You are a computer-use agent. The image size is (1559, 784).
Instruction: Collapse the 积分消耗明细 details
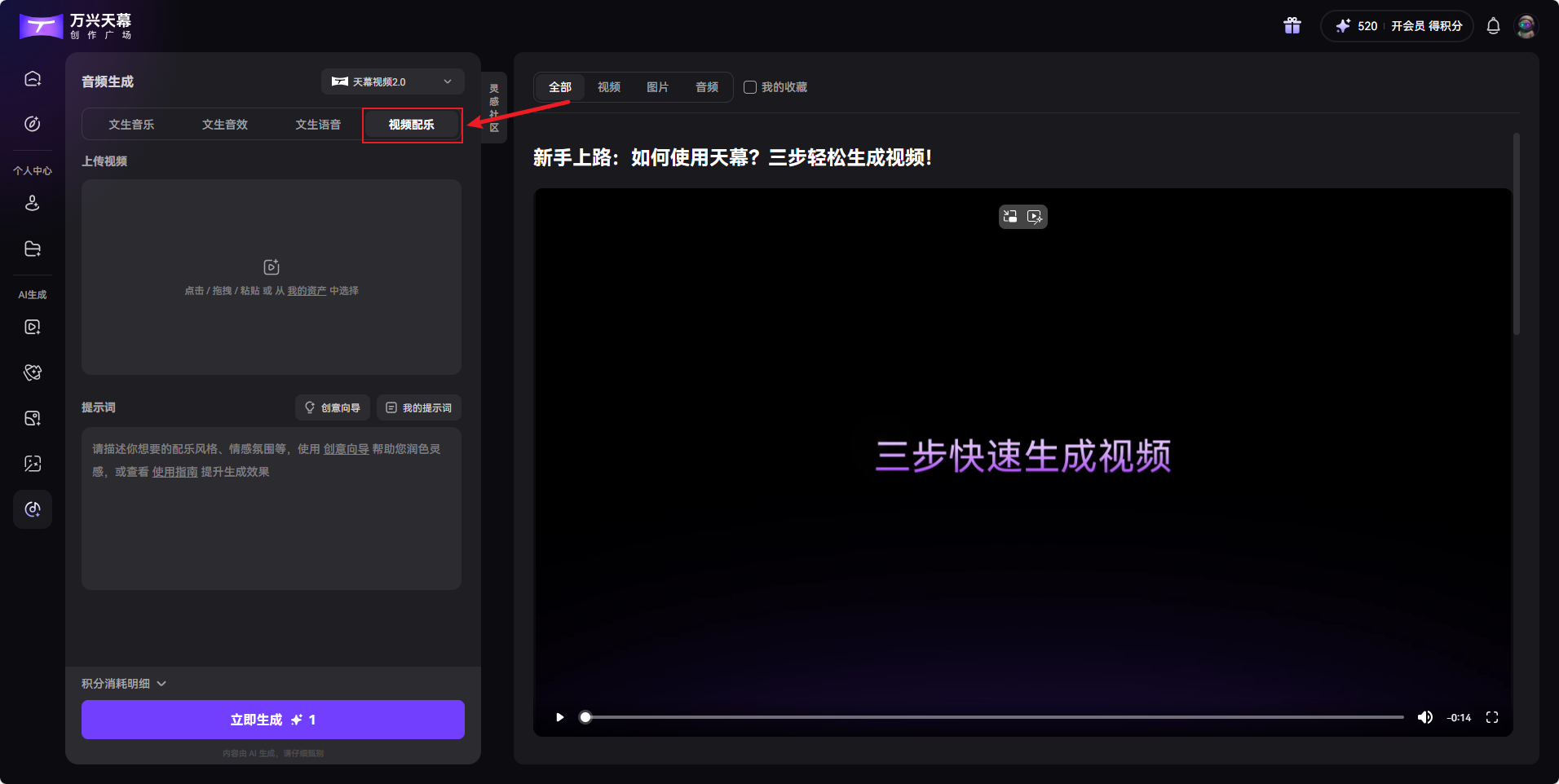click(124, 683)
